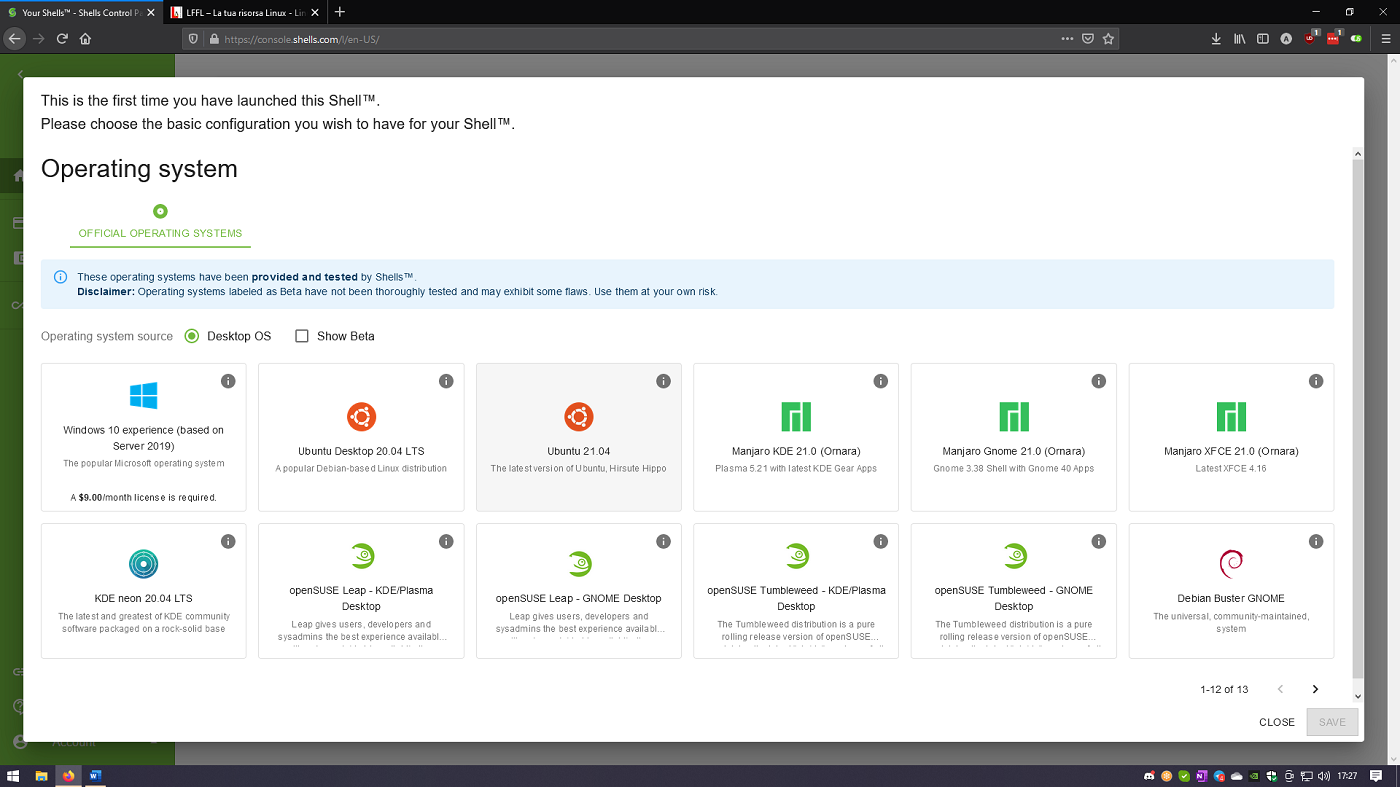This screenshot has width=1400, height=787.
Task: Open the page actions menu in address bar
Action: point(1067,38)
